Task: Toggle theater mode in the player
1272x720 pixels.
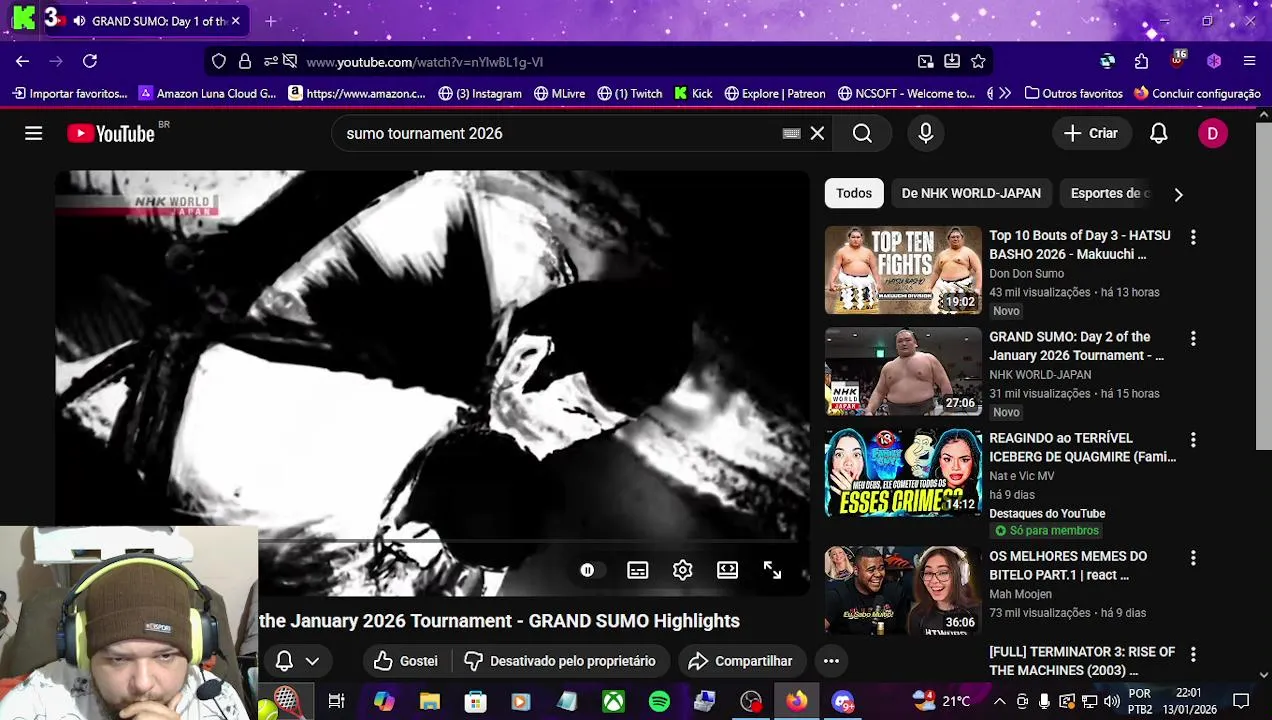Action: click(727, 570)
